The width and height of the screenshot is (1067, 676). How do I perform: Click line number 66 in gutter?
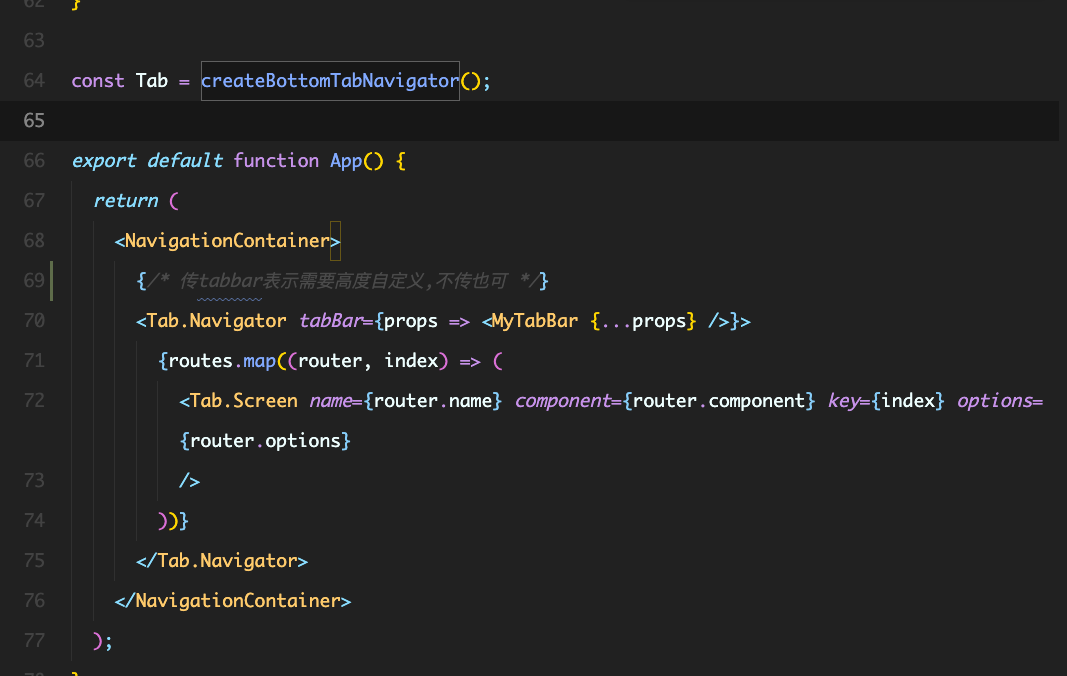tap(34, 161)
